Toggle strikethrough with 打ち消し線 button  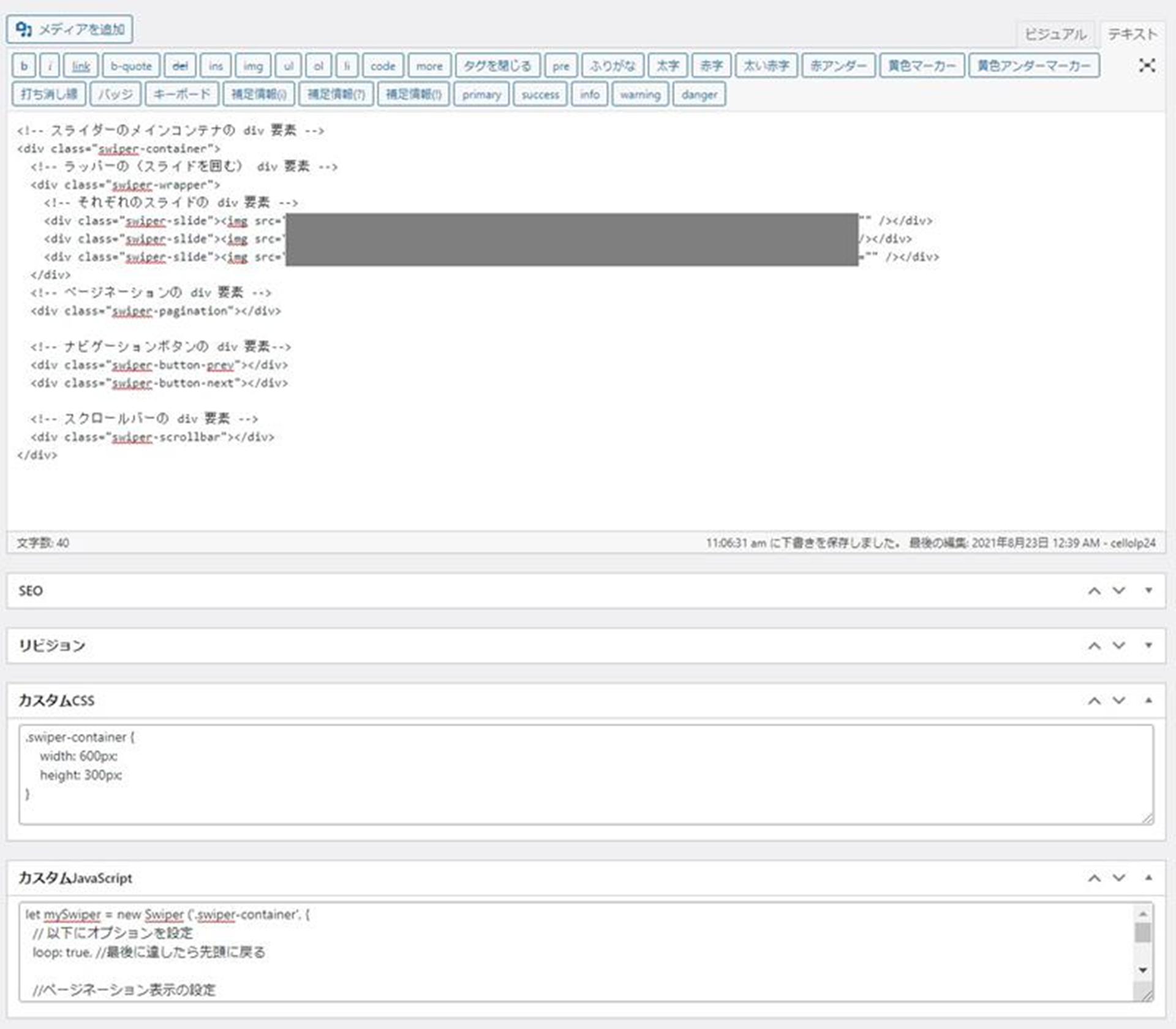click(48, 94)
